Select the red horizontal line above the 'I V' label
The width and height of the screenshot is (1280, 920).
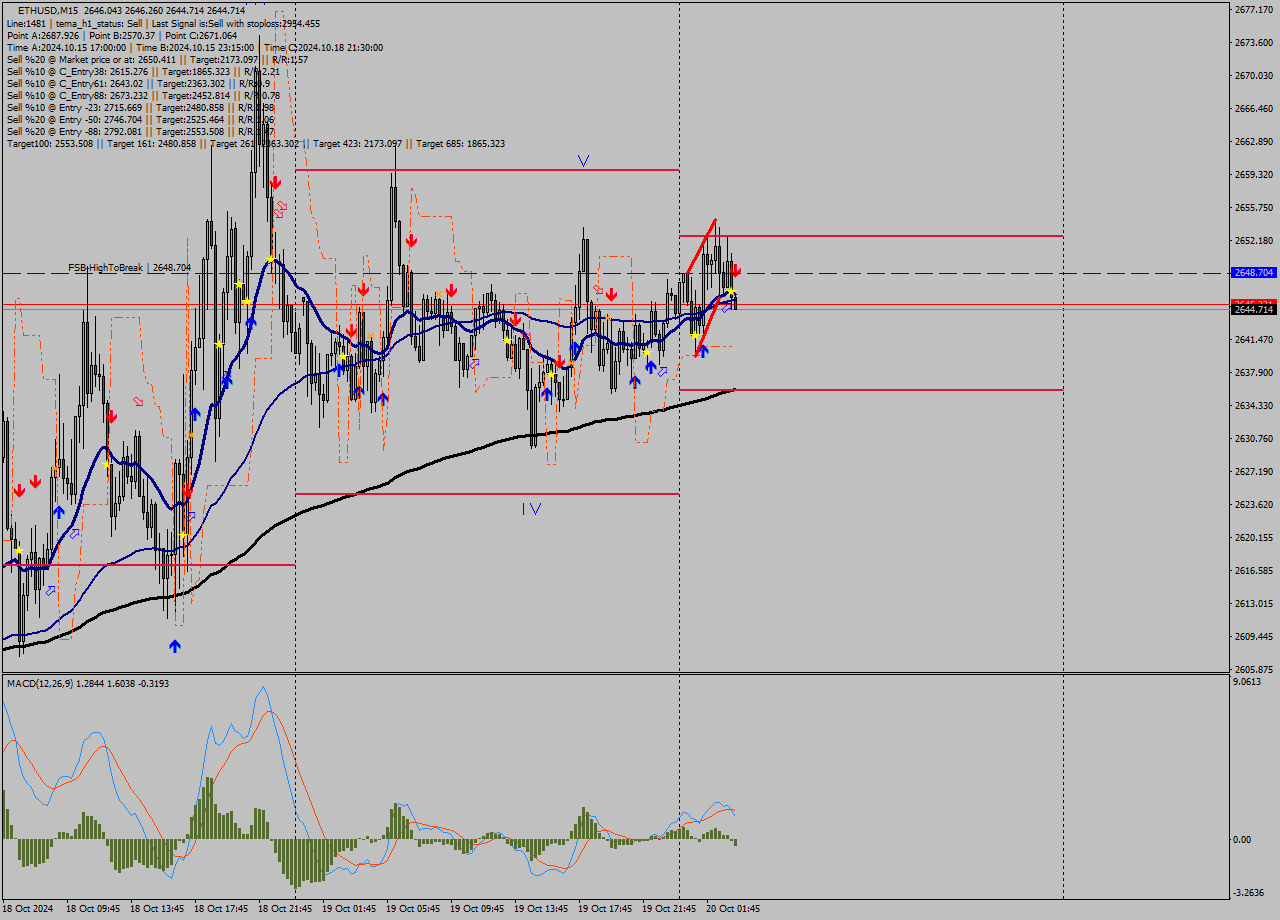(487, 494)
